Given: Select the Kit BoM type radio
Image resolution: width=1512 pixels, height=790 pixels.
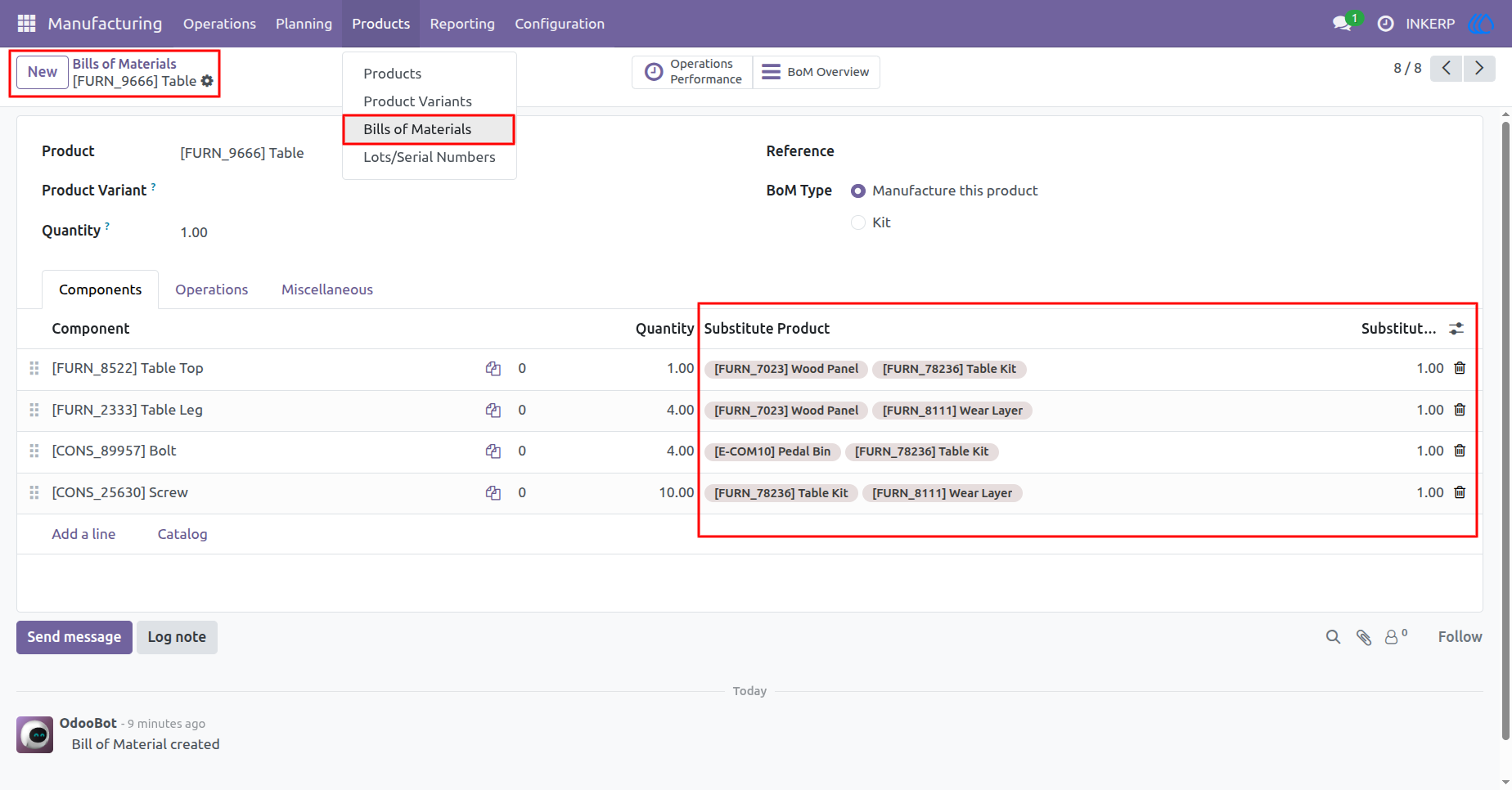Looking at the screenshot, I should (x=858, y=222).
